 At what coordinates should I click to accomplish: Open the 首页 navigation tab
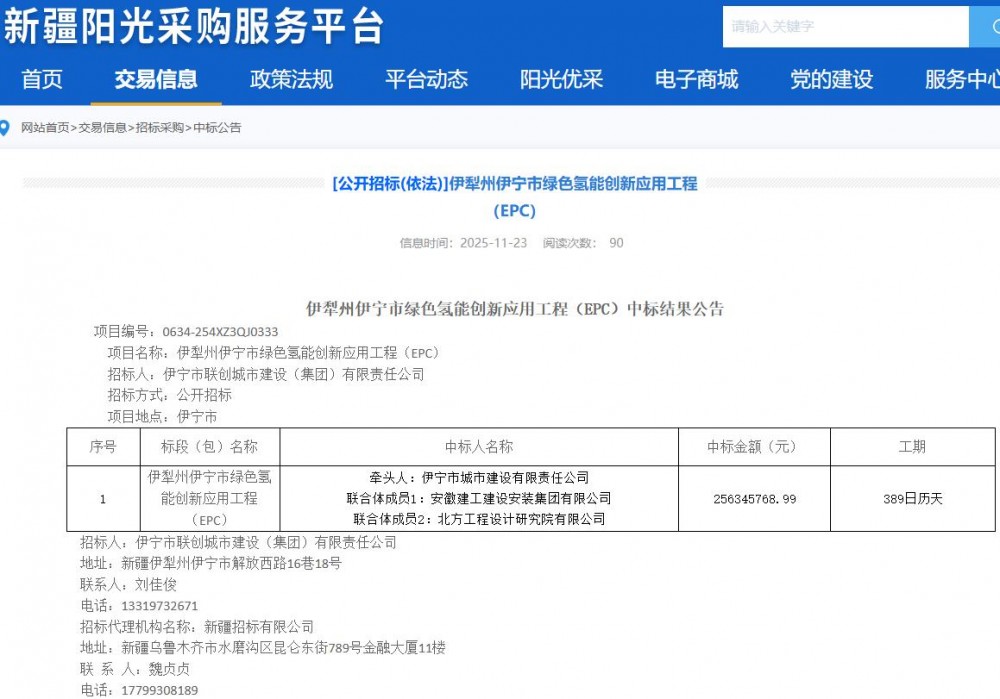point(42,80)
